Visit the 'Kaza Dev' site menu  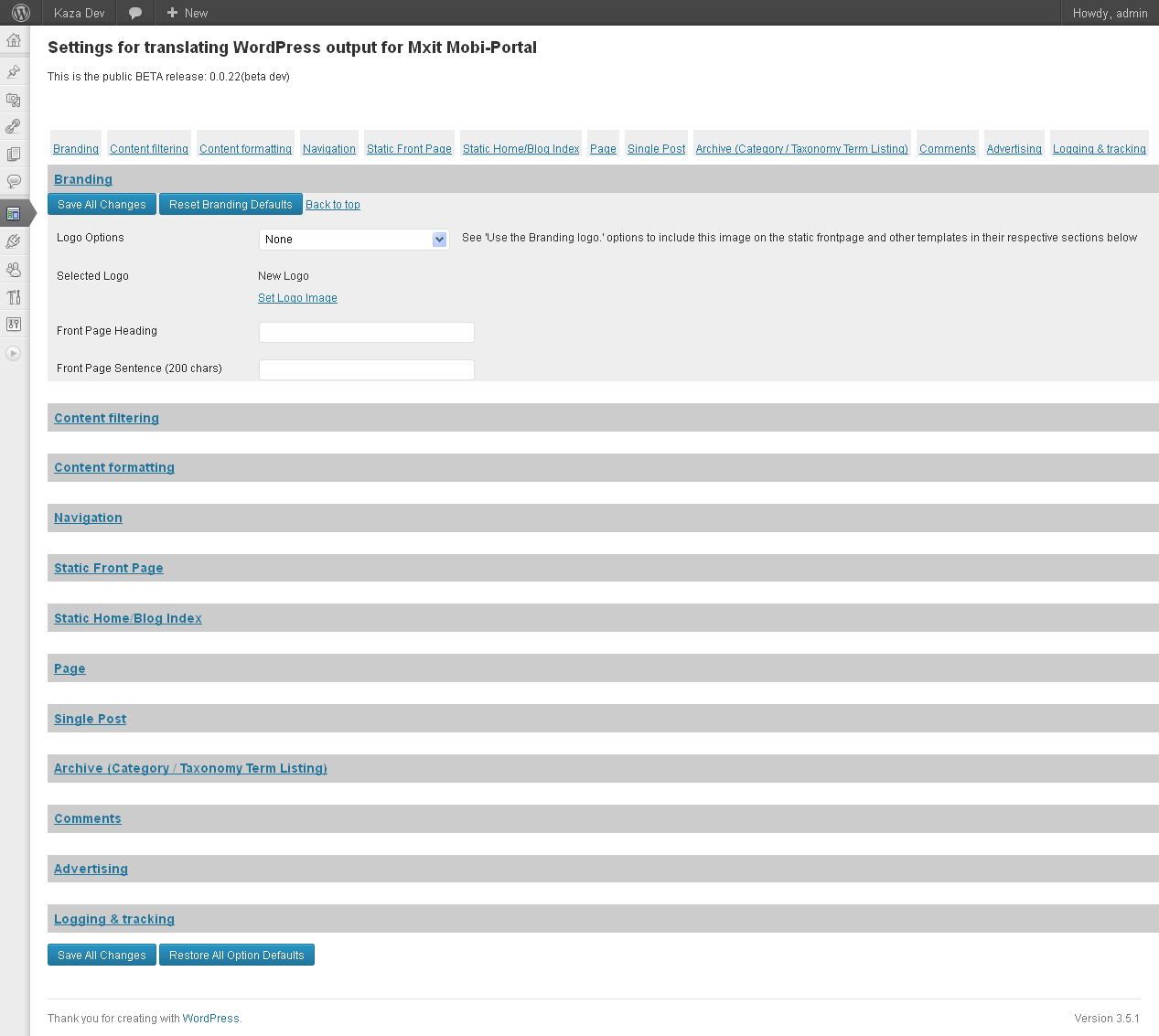tap(80, 13)
